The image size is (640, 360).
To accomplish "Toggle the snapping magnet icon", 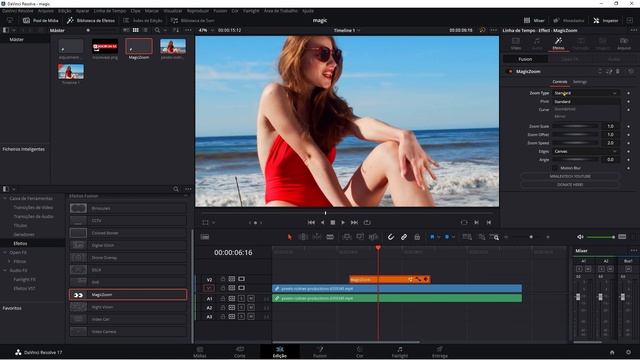I will click(391, 237).
